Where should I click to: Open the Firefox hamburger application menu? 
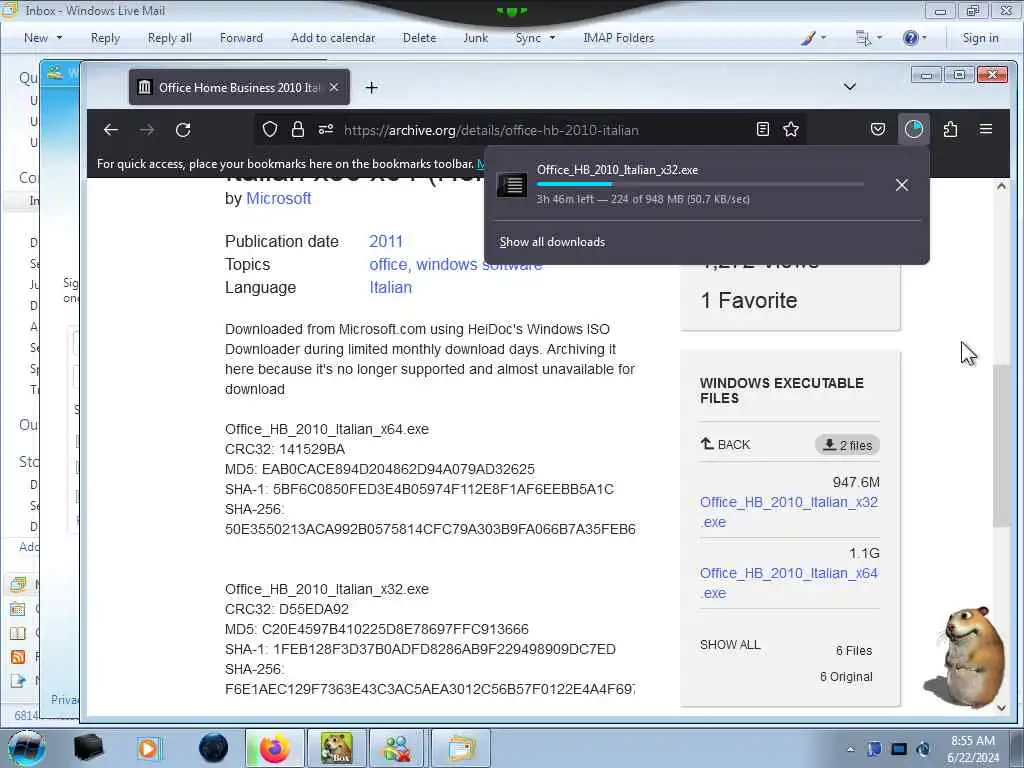click(x=986, y=129)
